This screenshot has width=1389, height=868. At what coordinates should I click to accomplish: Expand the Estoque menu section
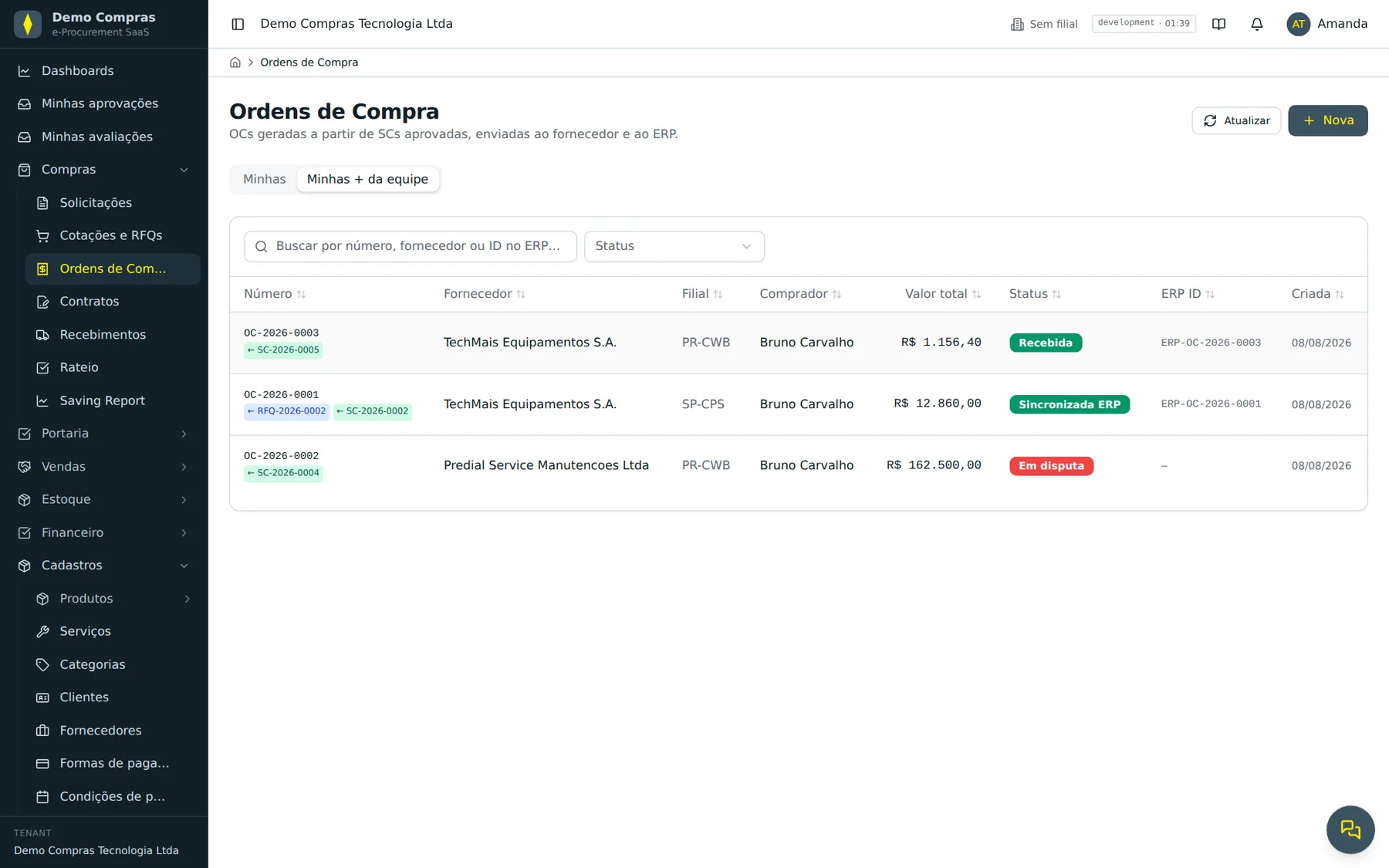coord(103,499)
